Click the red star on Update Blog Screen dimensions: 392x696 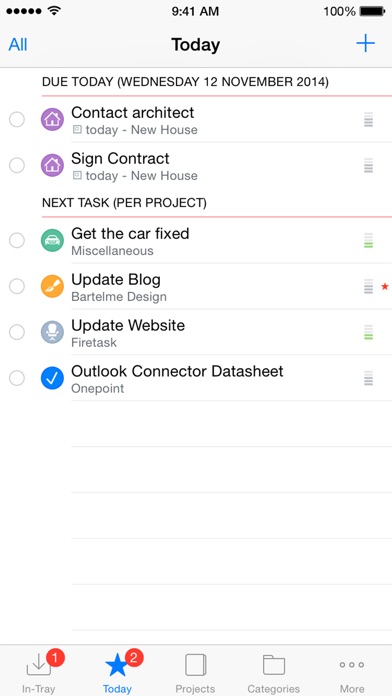(385, 287)
